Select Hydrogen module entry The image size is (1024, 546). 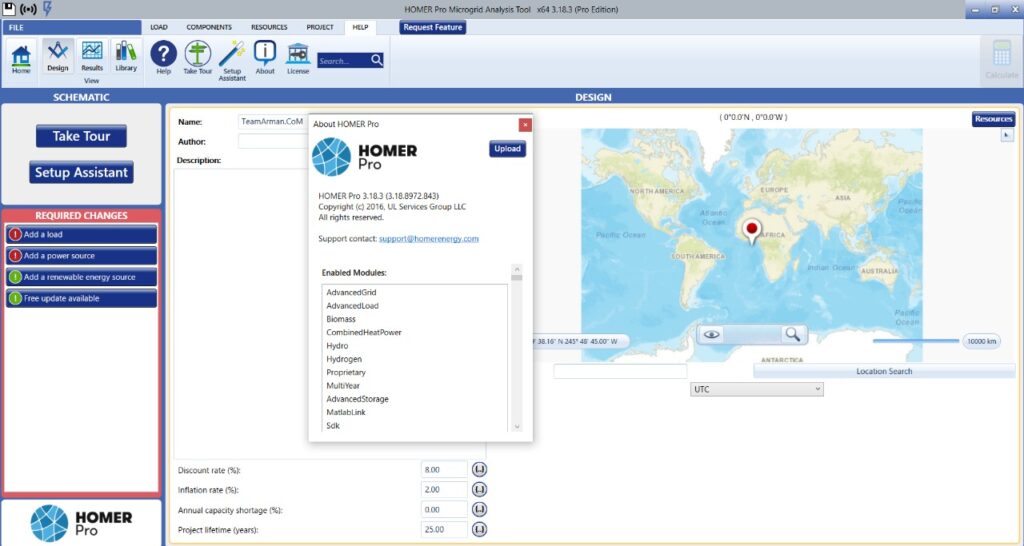click(344, 359)
